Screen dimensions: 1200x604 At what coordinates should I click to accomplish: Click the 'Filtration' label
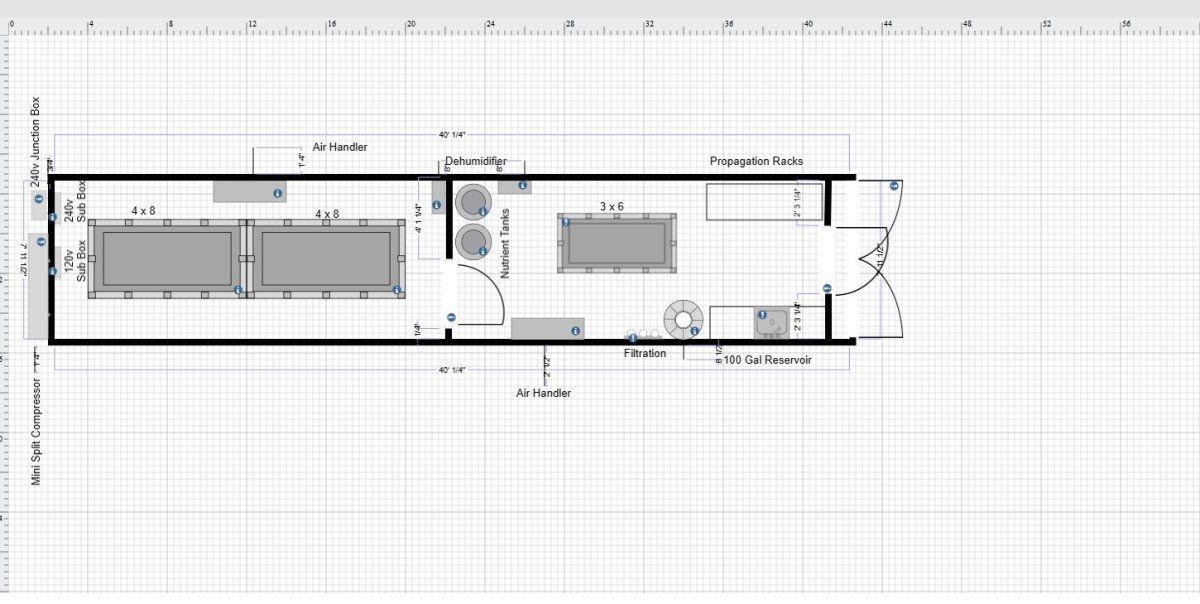pos(645,353)
